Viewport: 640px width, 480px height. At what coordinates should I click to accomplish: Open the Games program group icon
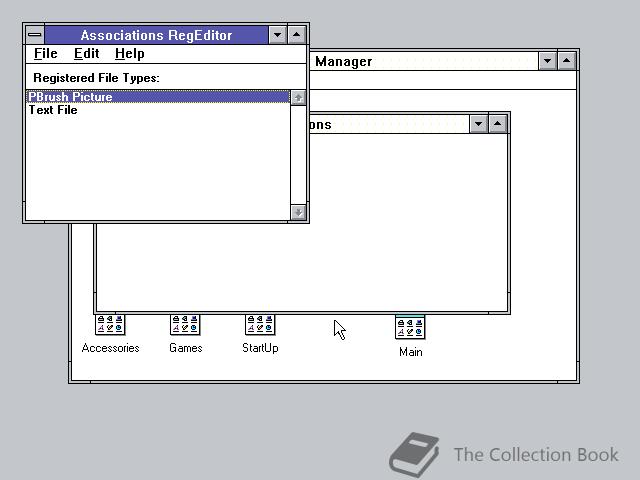(185, 325)
